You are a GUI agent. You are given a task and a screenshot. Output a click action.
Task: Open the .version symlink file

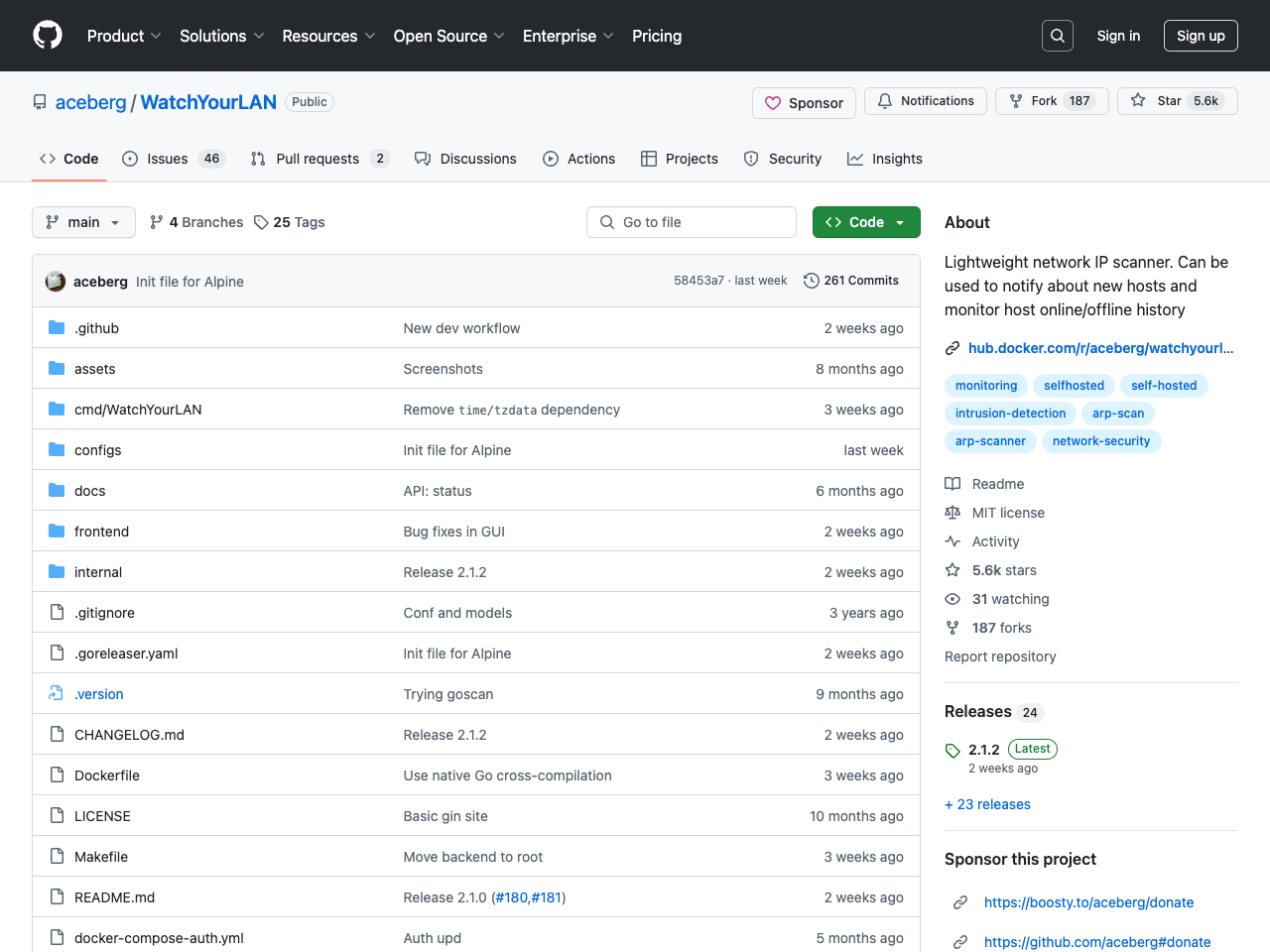(x=98, y=694)
